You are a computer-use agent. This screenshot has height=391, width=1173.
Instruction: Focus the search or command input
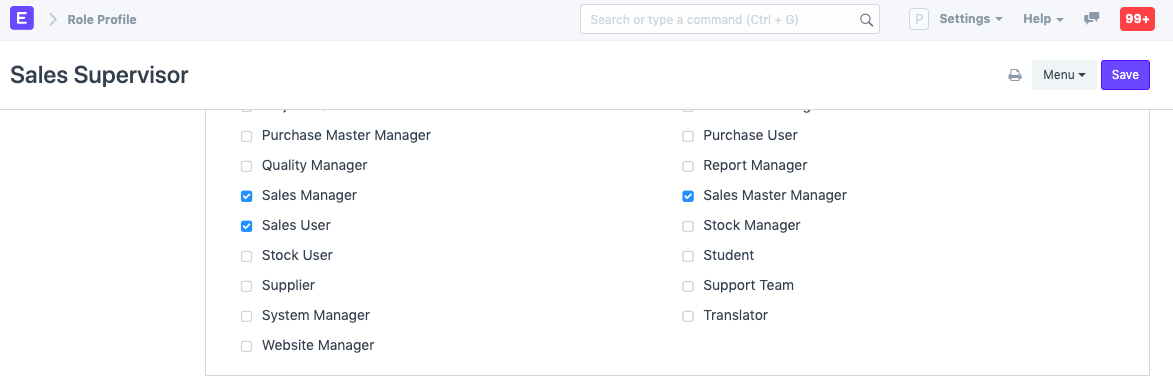tap(729, 19)
